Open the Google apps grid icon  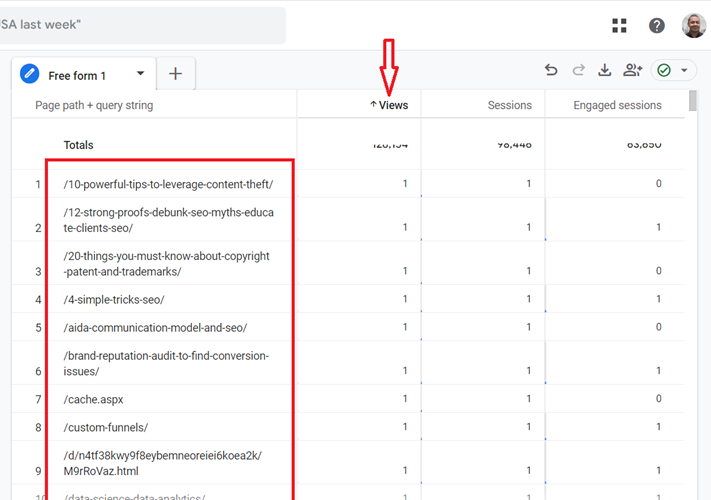[619, 25]
